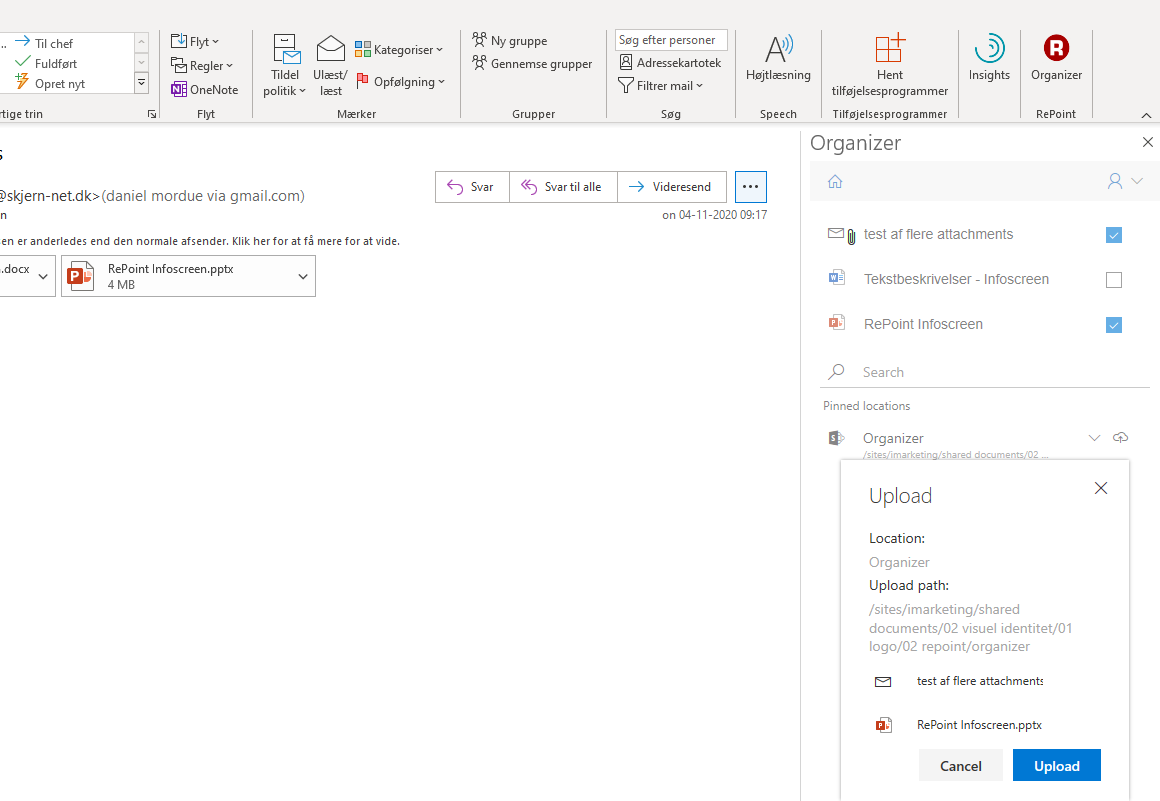Open the Opfølgning menu
Screen dimensions: 1160x801
(x=401, y=82)
